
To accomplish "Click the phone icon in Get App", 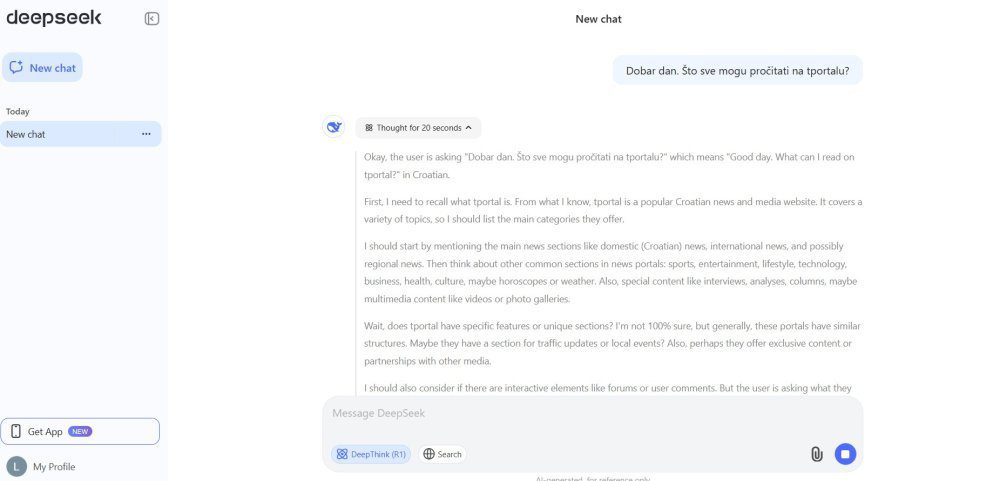I will pyautogui.click(x=16, y=431).
